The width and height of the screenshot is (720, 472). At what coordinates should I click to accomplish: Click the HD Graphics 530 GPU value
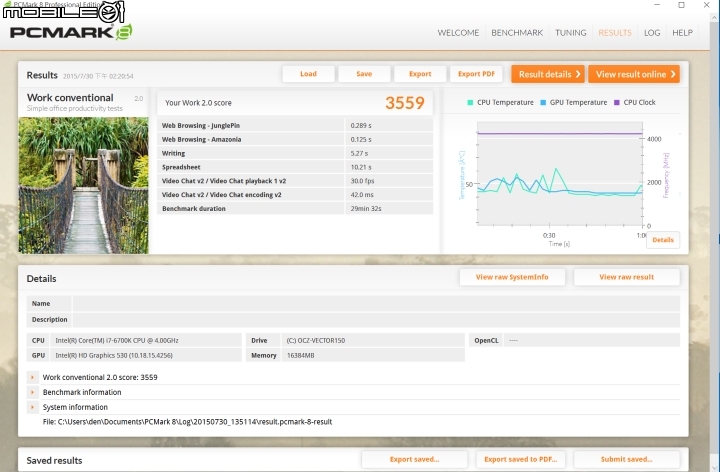click(146, 355)
